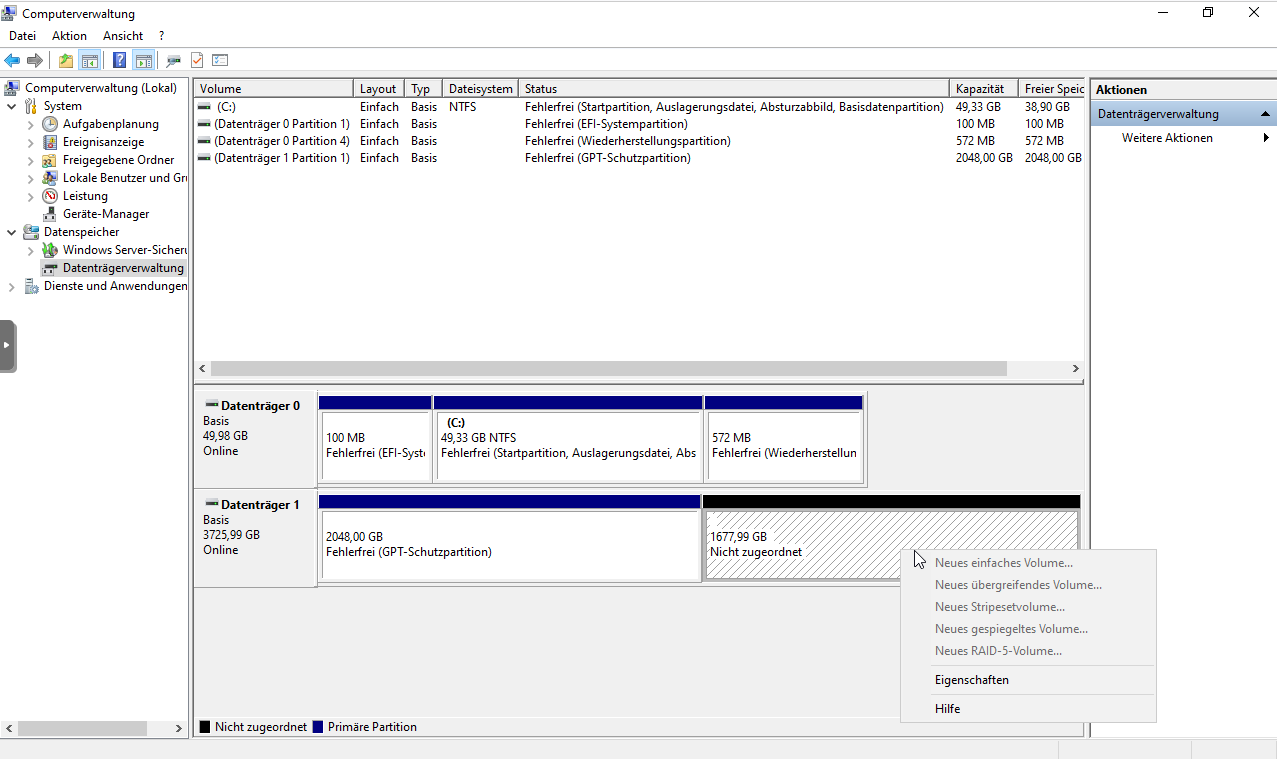Toggle the show/hide action pane toolbar icon

pos(143,60)
